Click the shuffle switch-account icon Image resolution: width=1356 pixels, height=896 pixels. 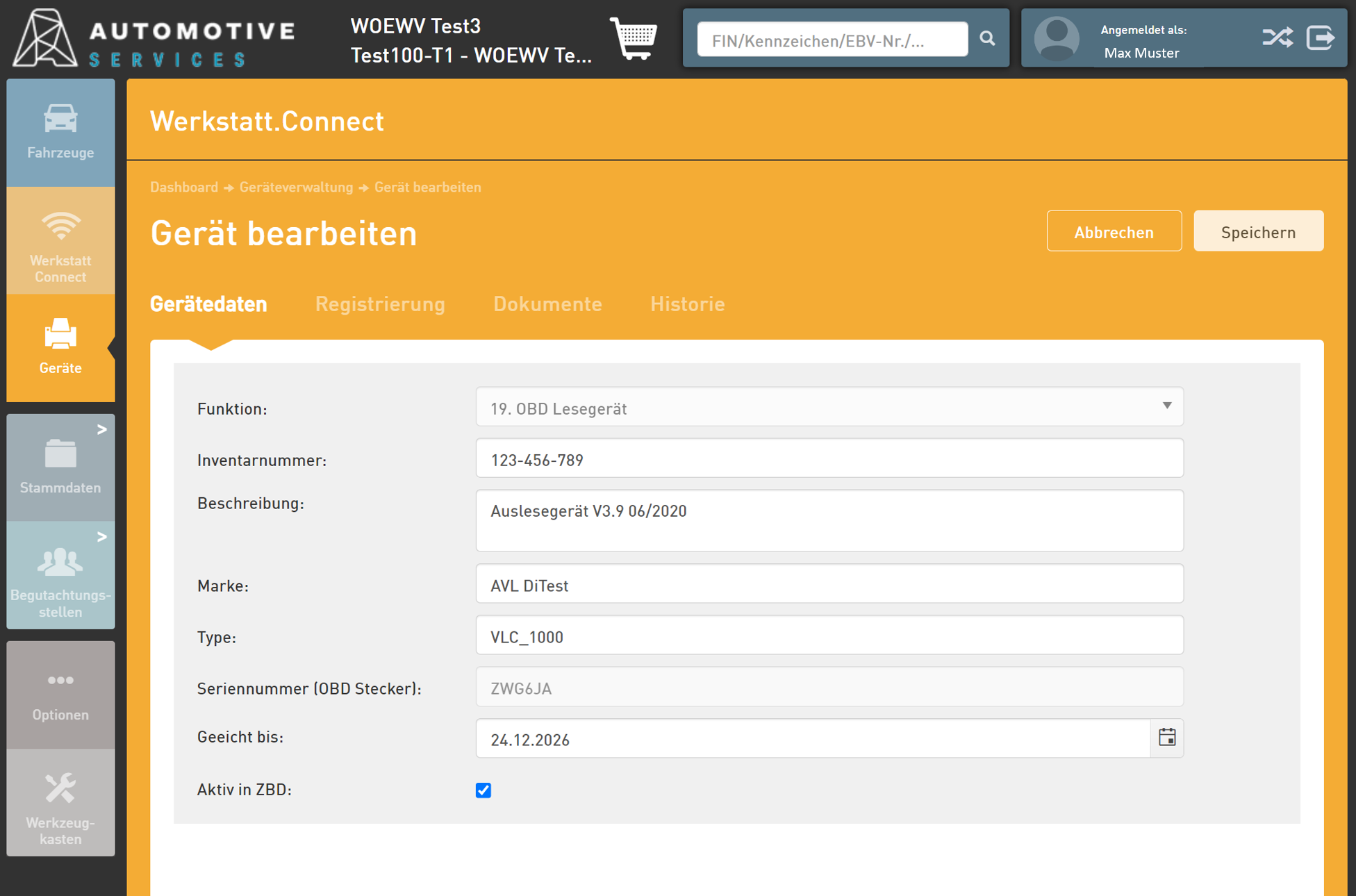[1277, 38]
